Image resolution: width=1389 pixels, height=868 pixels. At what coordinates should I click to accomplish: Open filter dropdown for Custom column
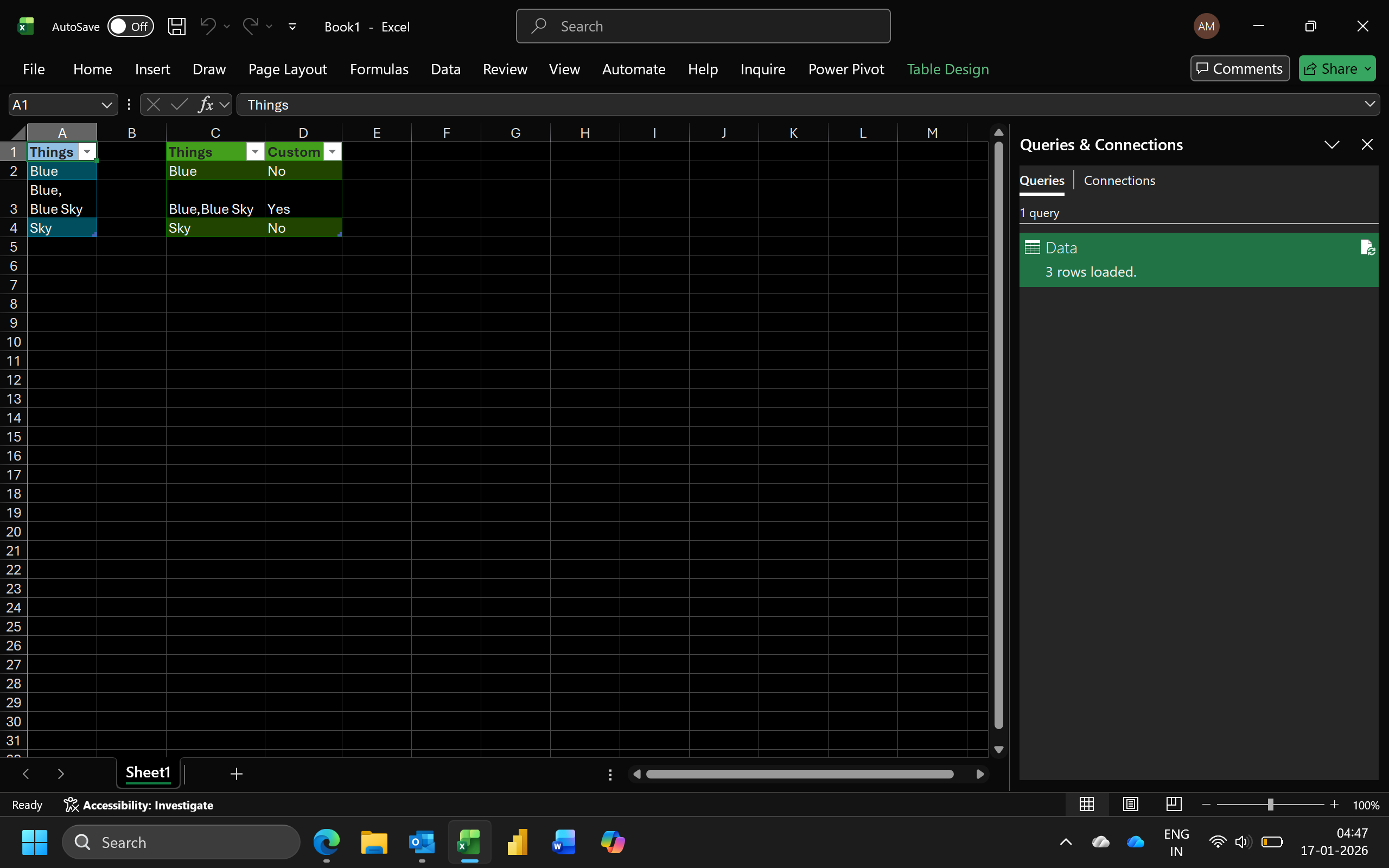[x=332, y=151]
